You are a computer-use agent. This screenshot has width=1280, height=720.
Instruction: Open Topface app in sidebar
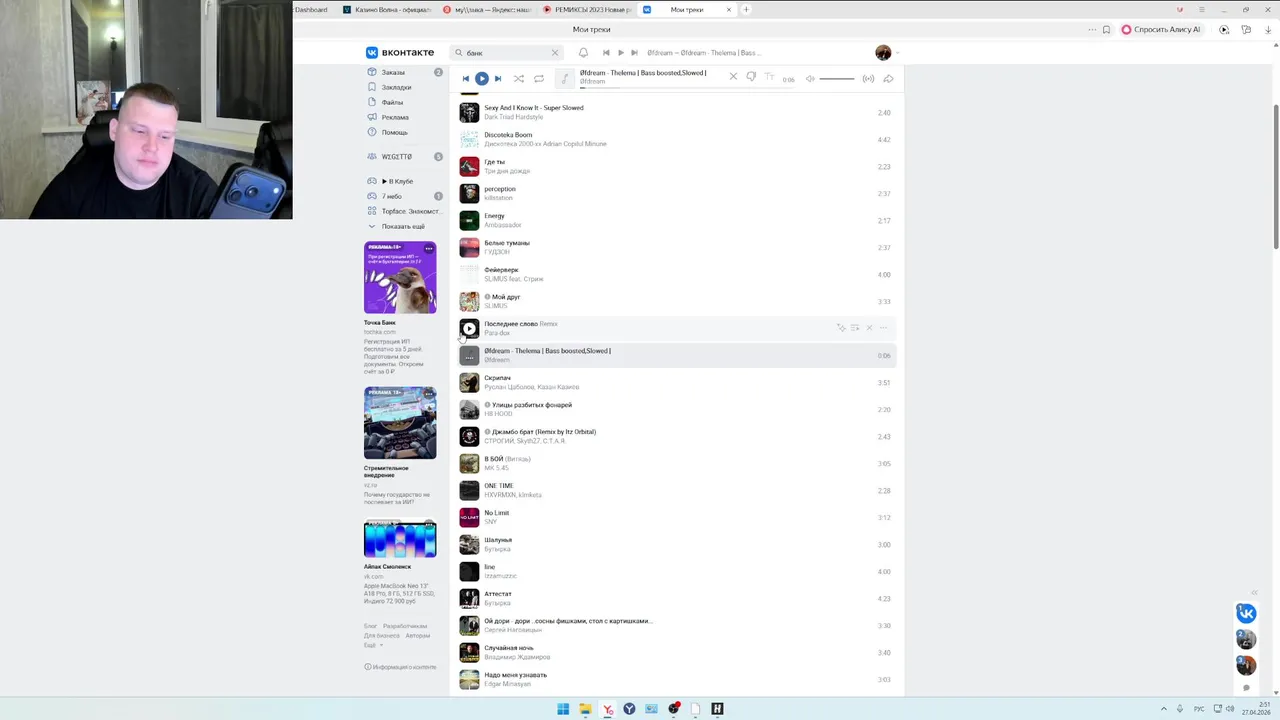(x=404, y=211)
